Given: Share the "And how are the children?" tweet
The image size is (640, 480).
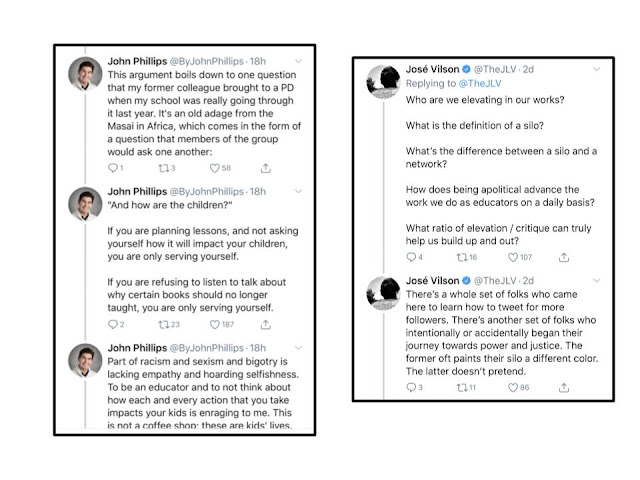Looking at the screenshot, I should tap(266, 324).
